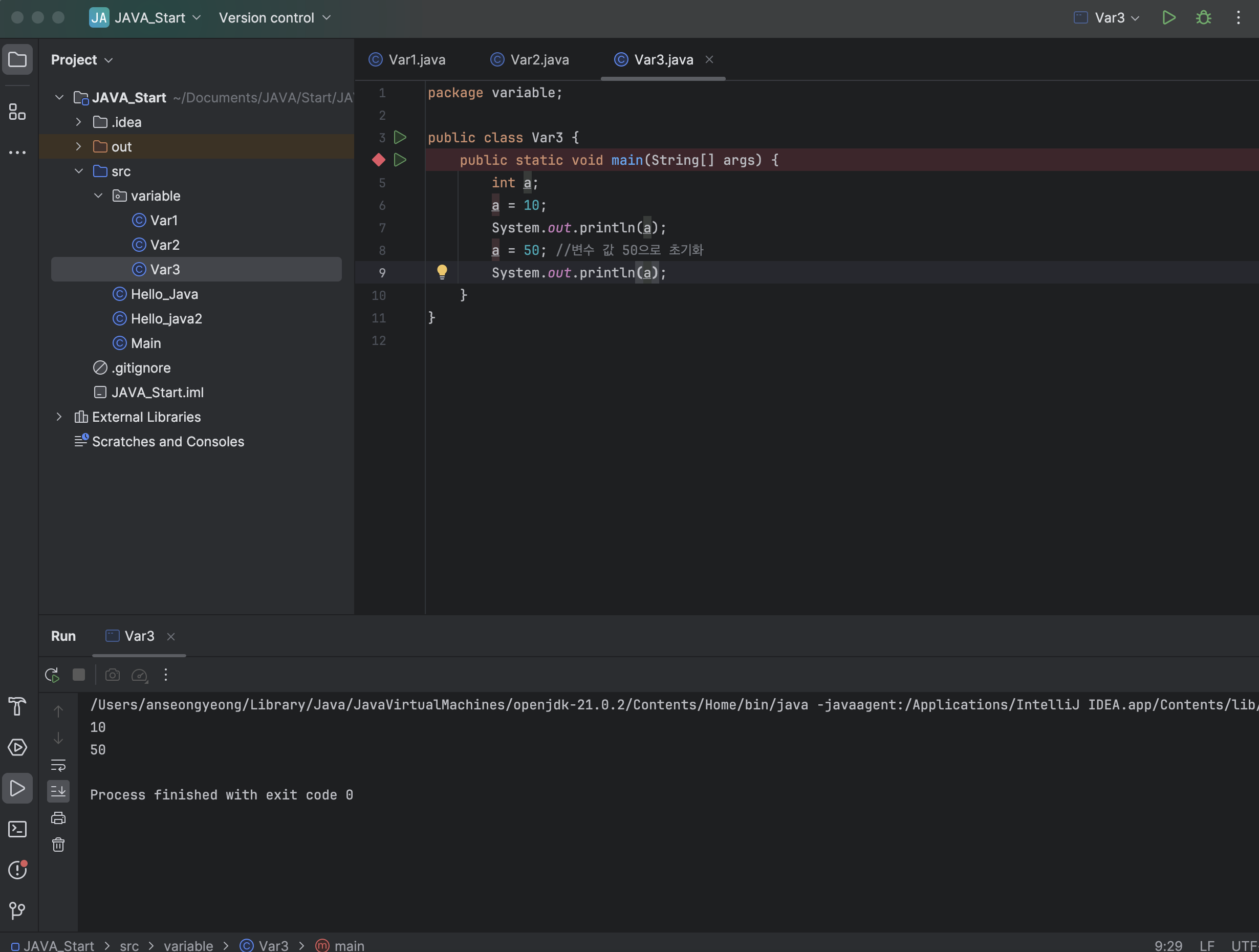Open the Terminal tool window

point(17,829)
